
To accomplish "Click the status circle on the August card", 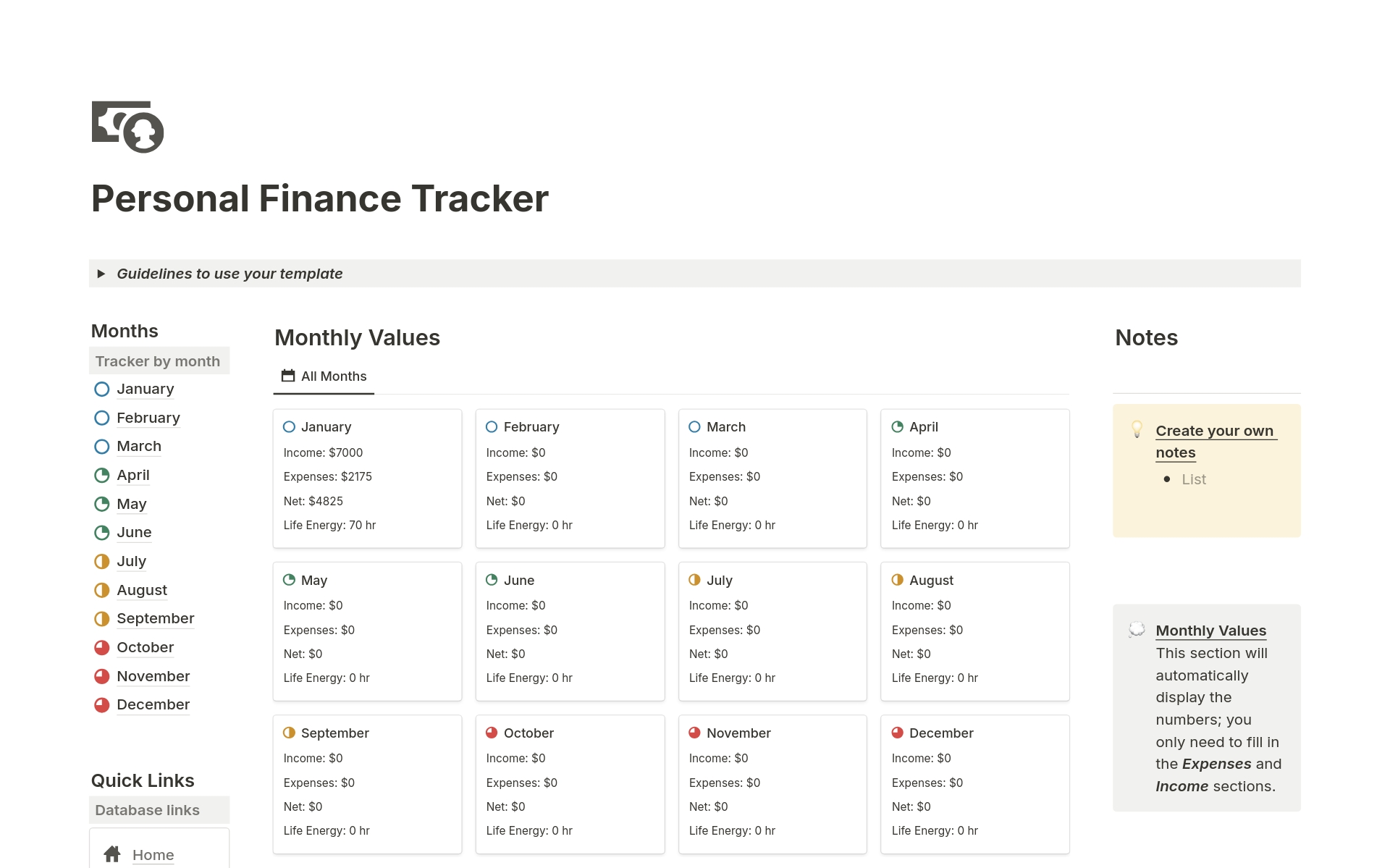I will click(x=898, y=580).
